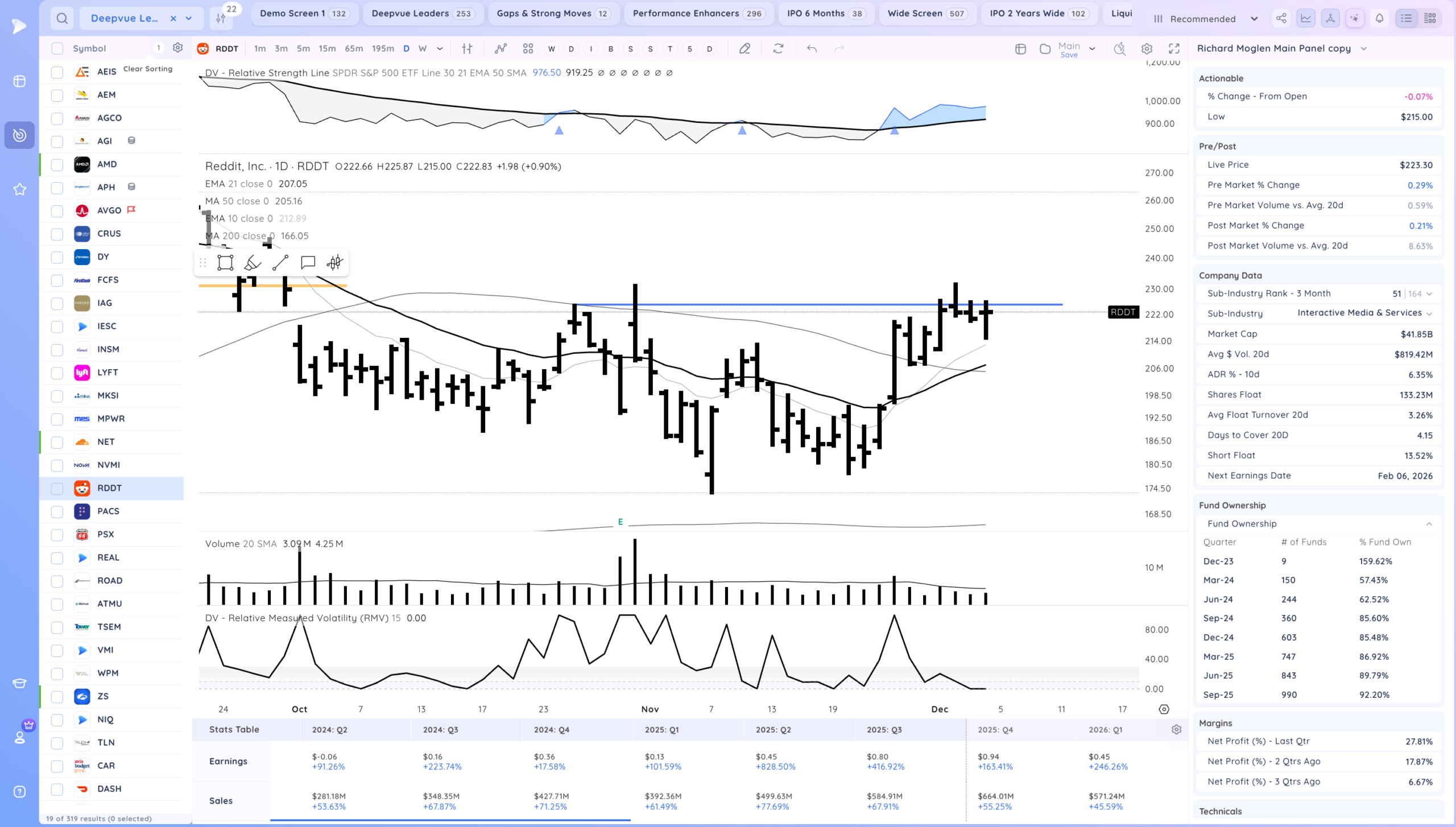The image size is (1456, 827).
Task: Open chart settings gear icon
Action: point(1147,48)
